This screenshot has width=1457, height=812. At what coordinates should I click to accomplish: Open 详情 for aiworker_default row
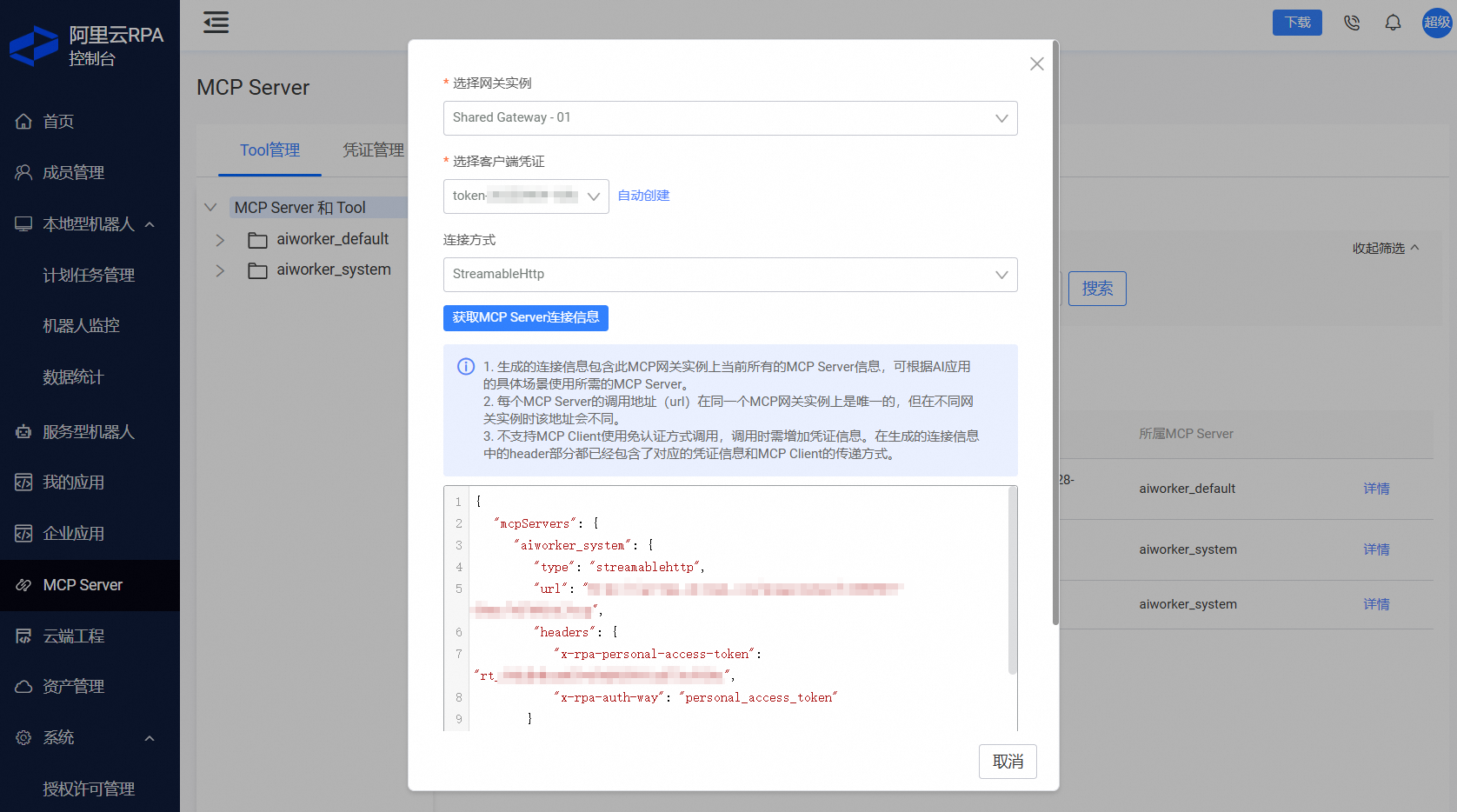(1376, 489)
